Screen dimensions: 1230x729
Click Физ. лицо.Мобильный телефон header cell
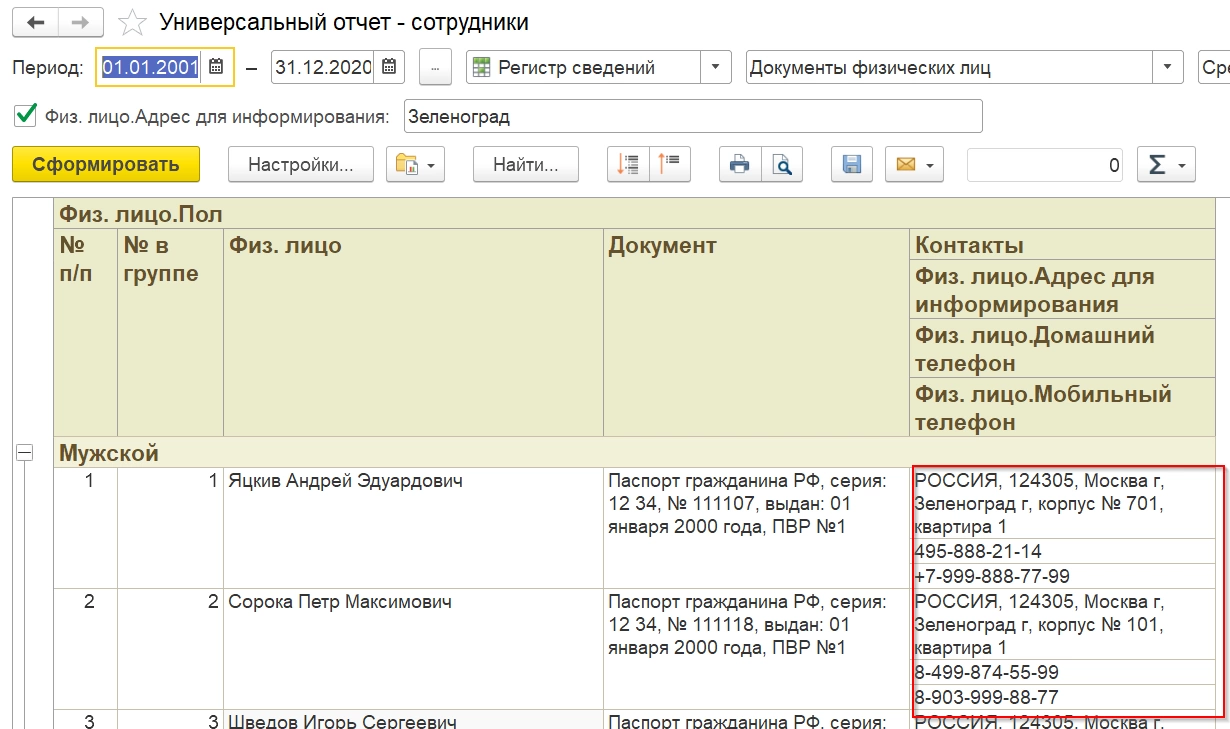point(1062,408)
